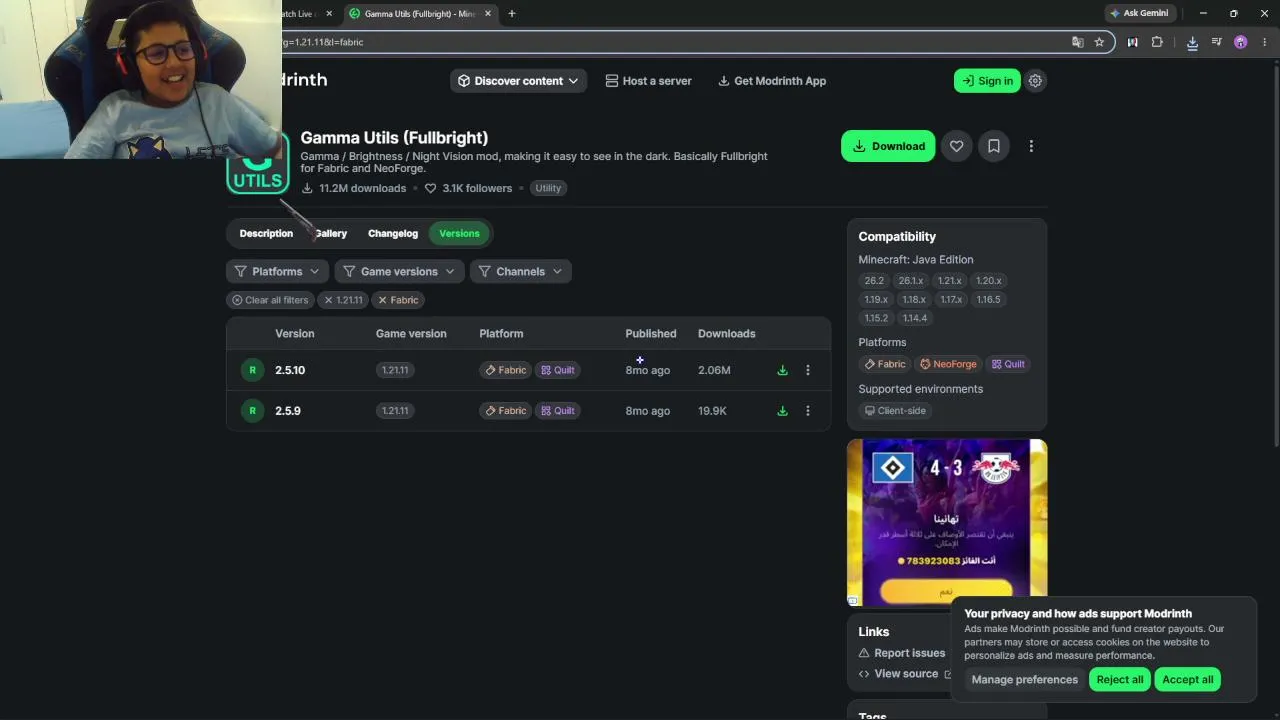Image resolution: width=1280 pixels, height=720 pixels.
Task: Open the Chrome extensions puzzle icon
Action: coord(1157,42)
